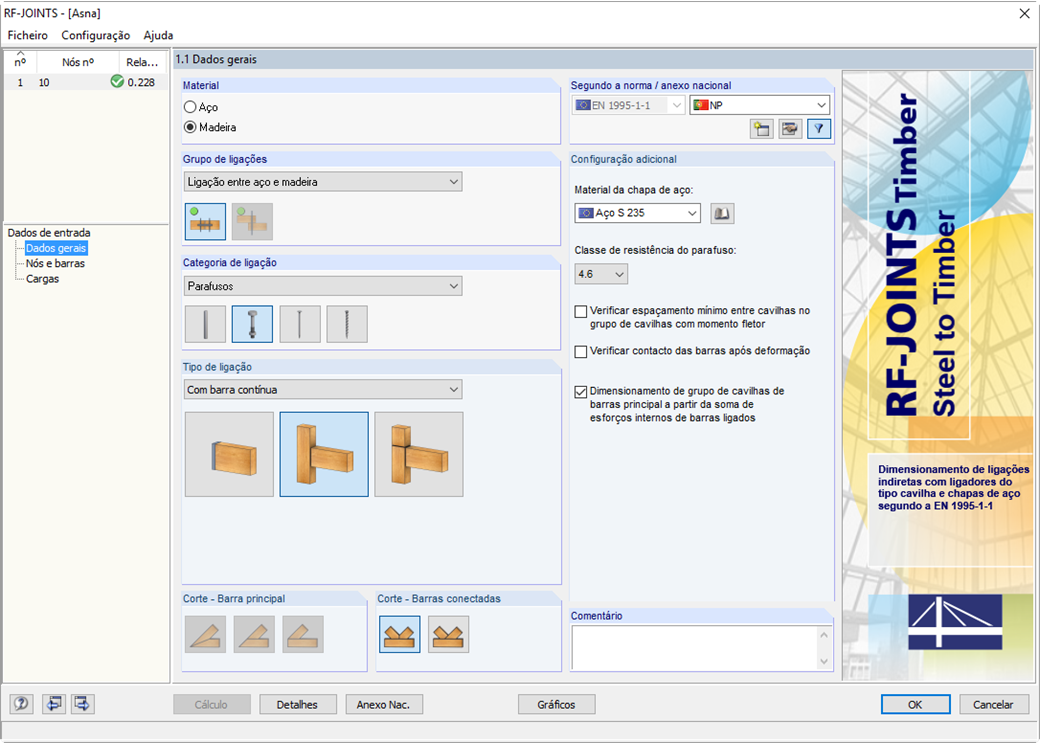Select split member connection type thumbnail
This screenshot has width=1040, height=744.
419,454
